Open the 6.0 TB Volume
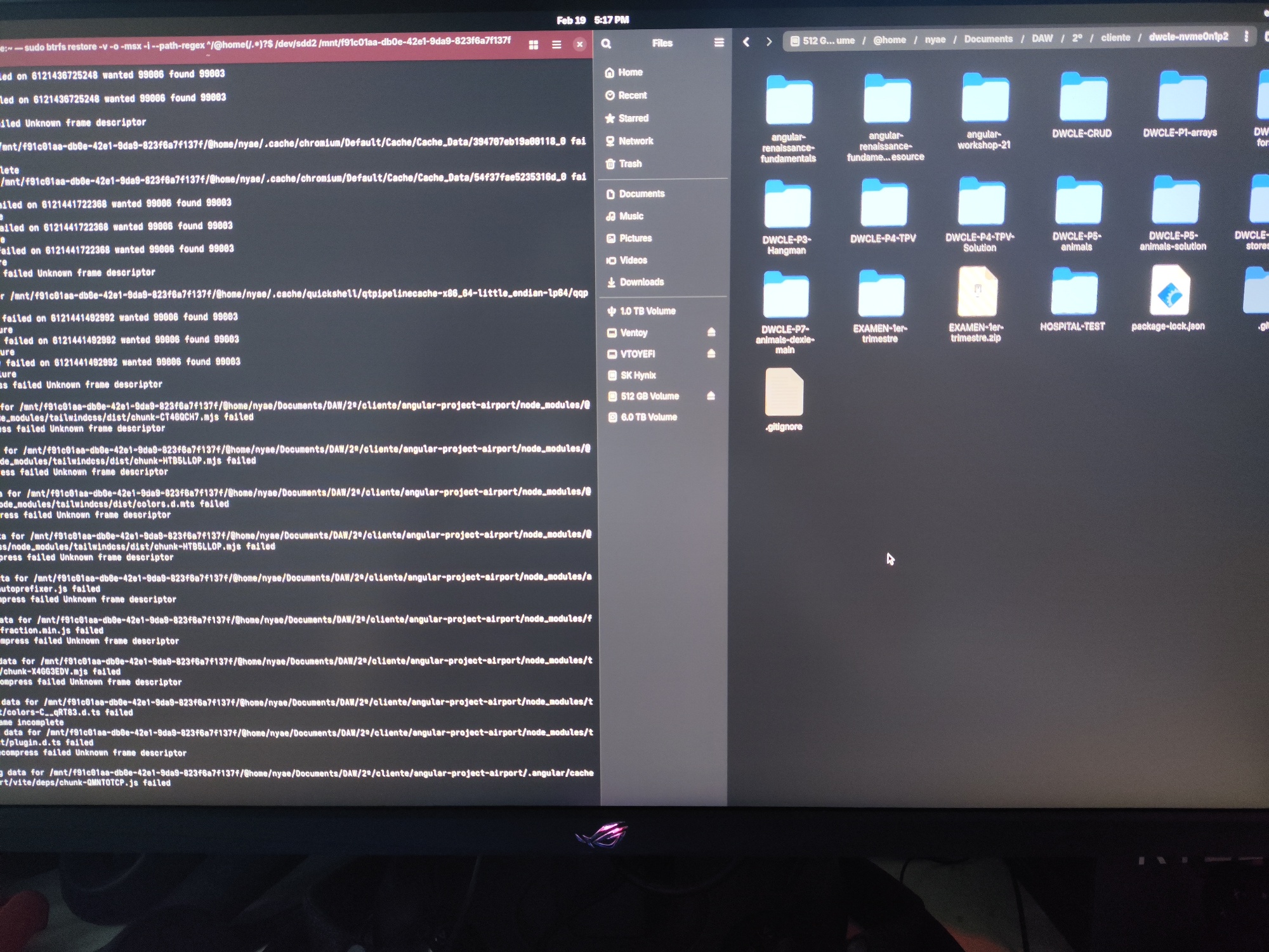 (x=648, y=417)
